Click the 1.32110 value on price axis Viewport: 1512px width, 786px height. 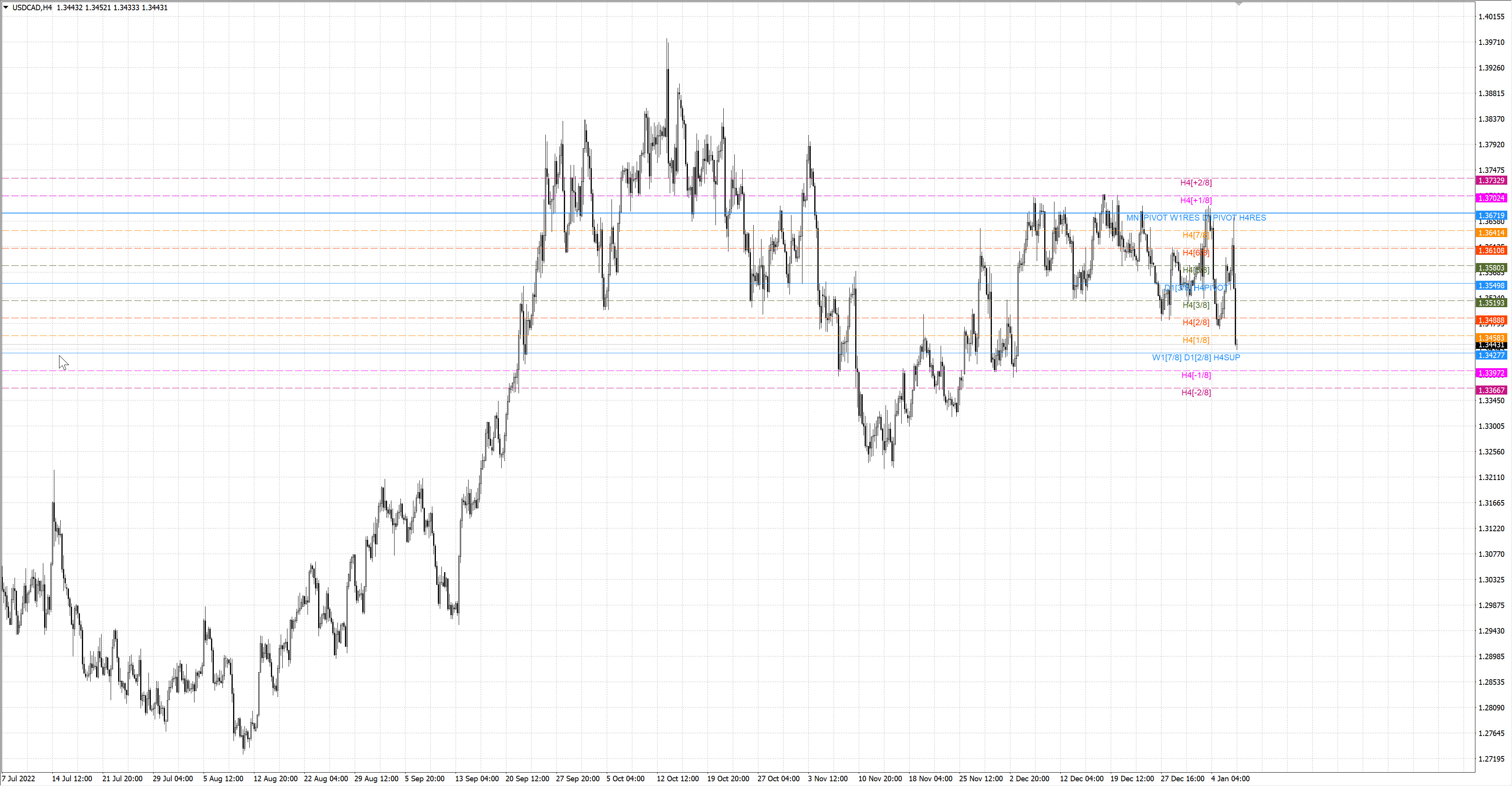pyautogui.click(x=1492, y=477)
